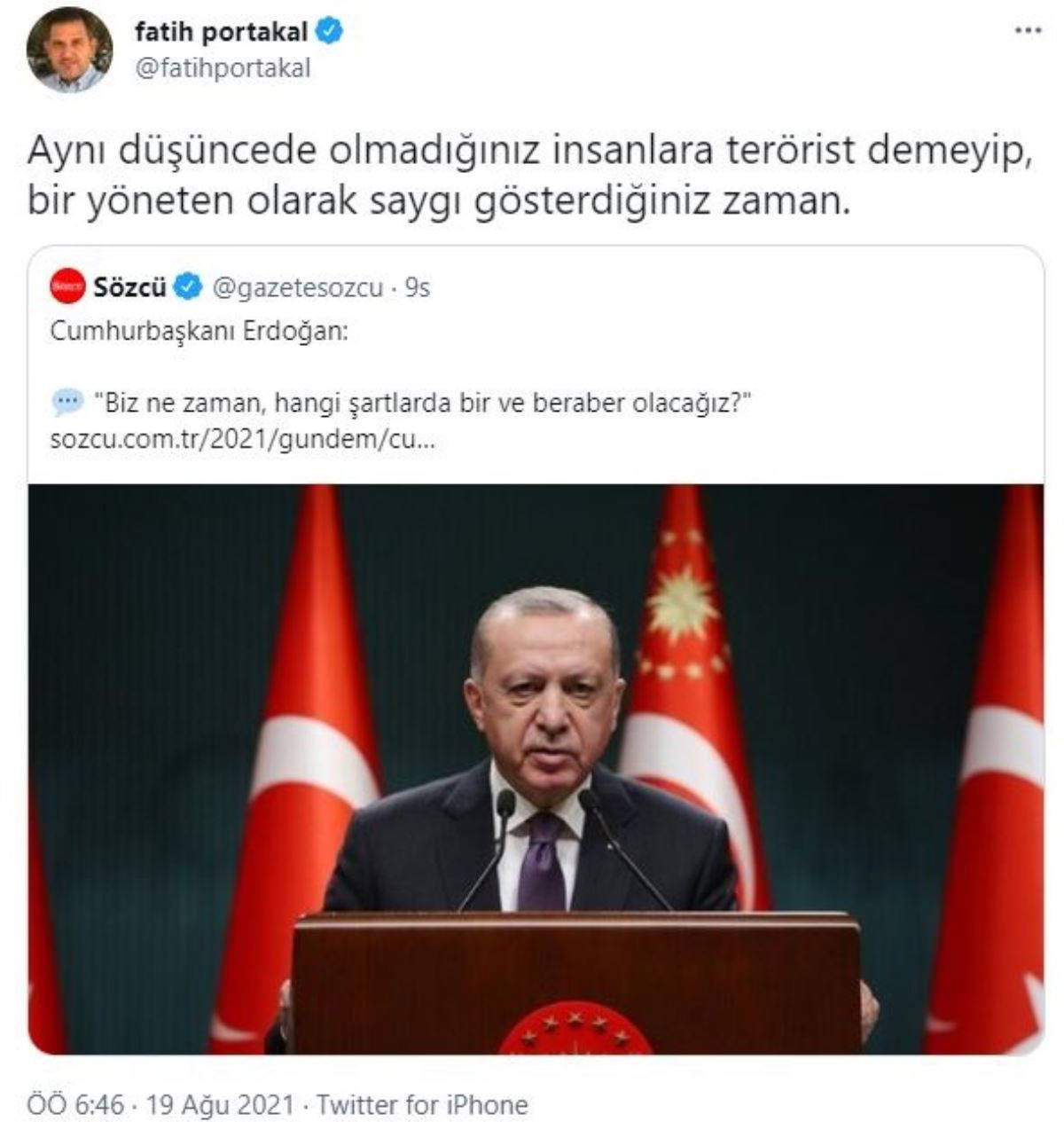Image resolution: width=1064 pixels, height=1122 pixels.
Task: Open the quoted tweet's podium photo
Action: point(536,768)
